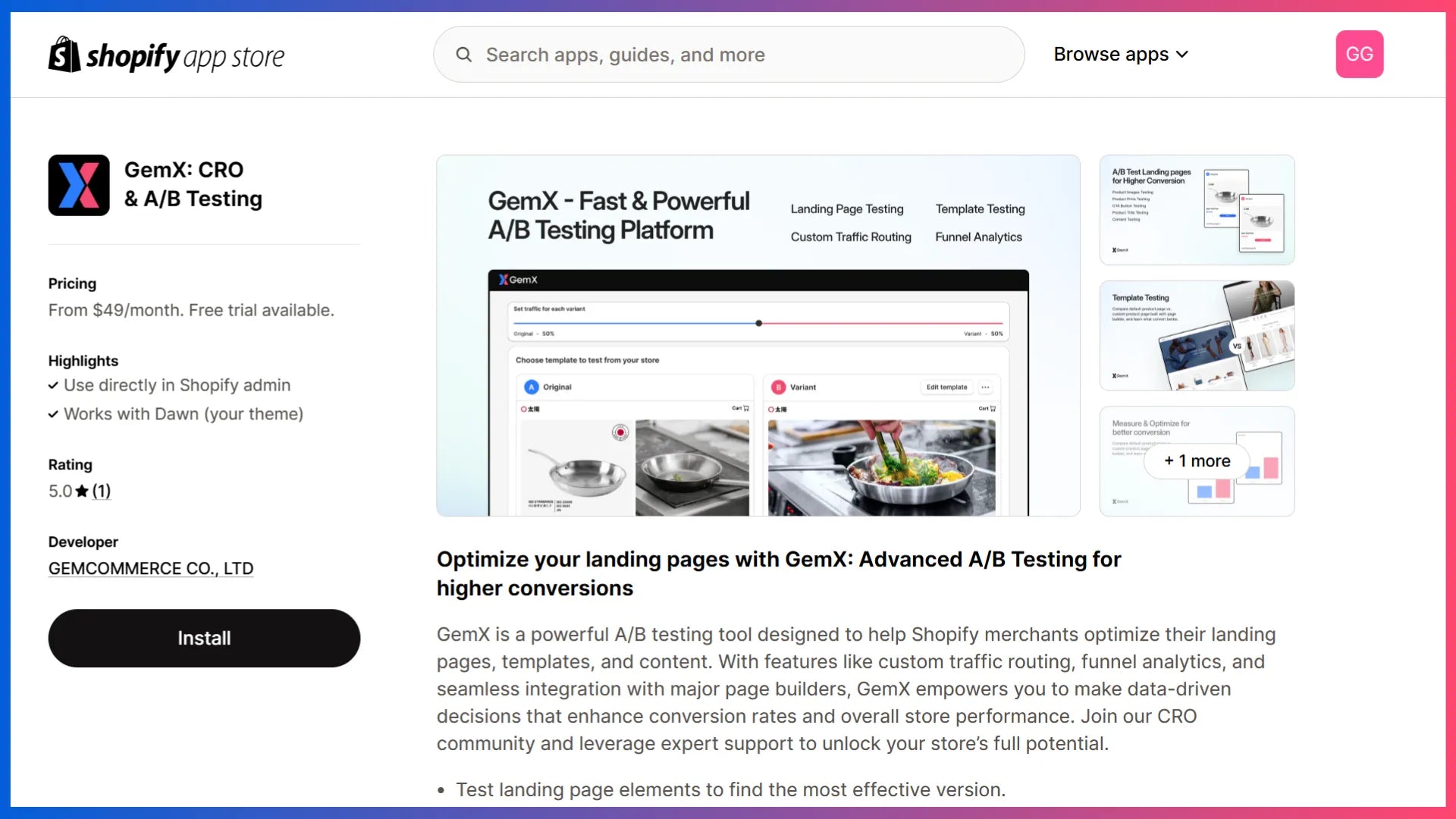Open GEMCOMMERCE CO., LTD developer link
1456x819 pixels.
(x=151, y=568)
